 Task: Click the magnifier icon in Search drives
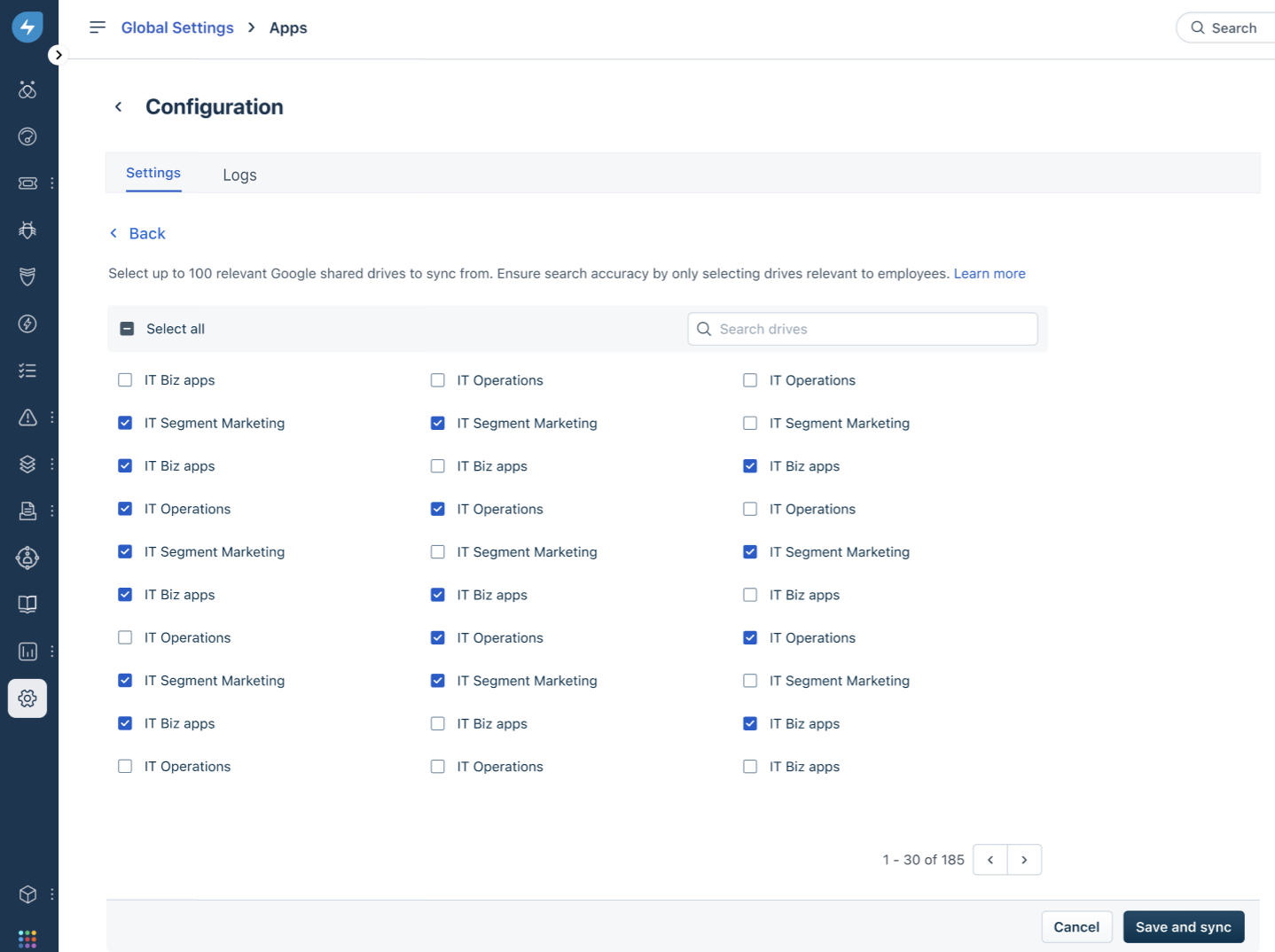704,329
